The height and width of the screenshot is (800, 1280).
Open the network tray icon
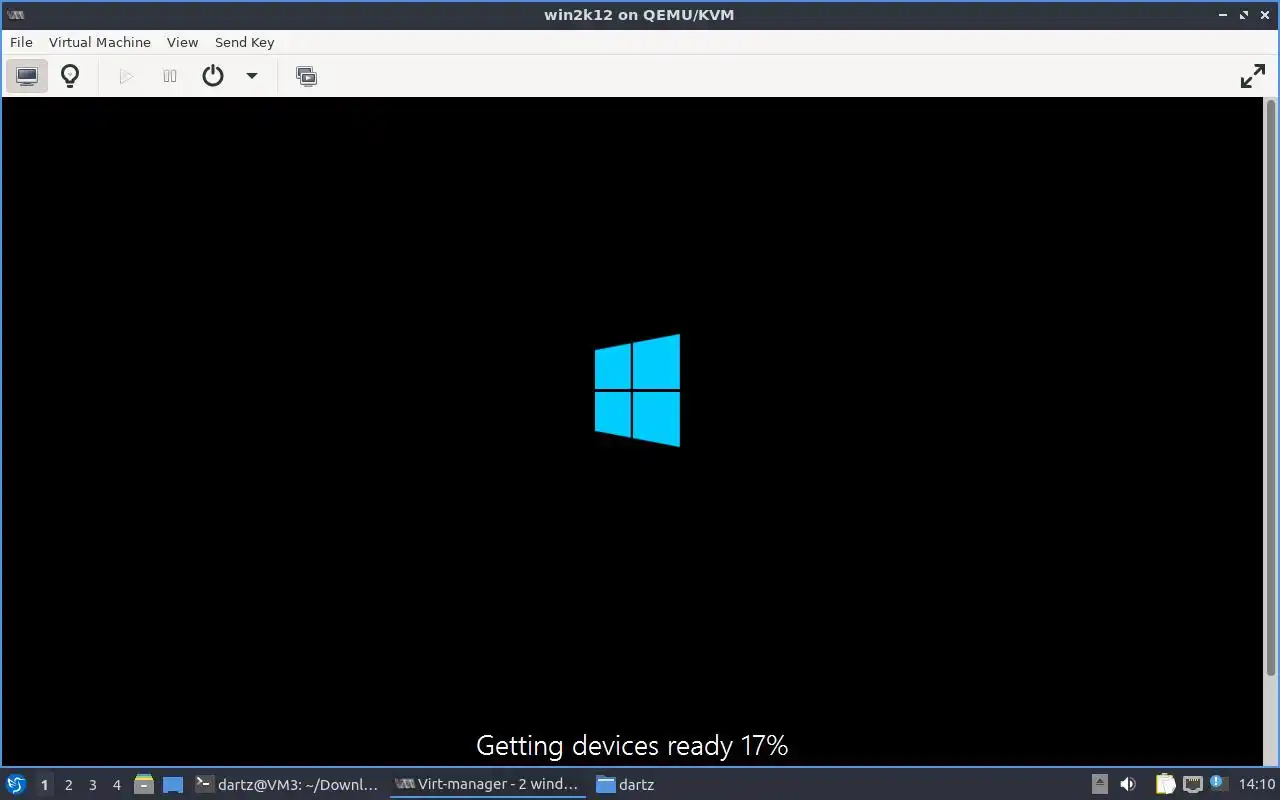click(x=1192, y=784)
